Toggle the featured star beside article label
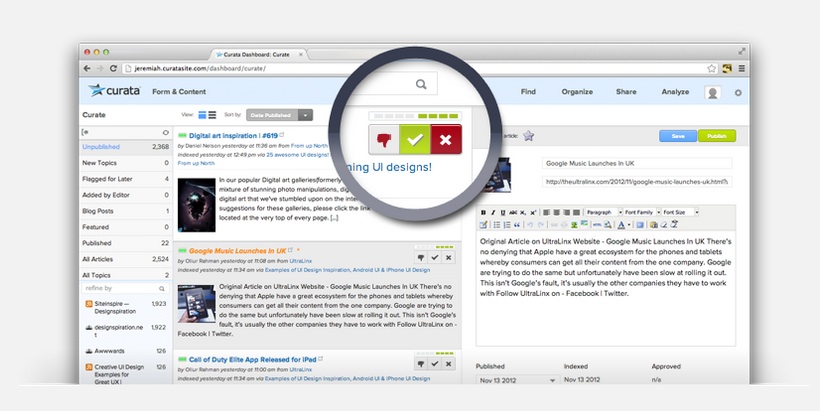 click(x=529, y=136)
